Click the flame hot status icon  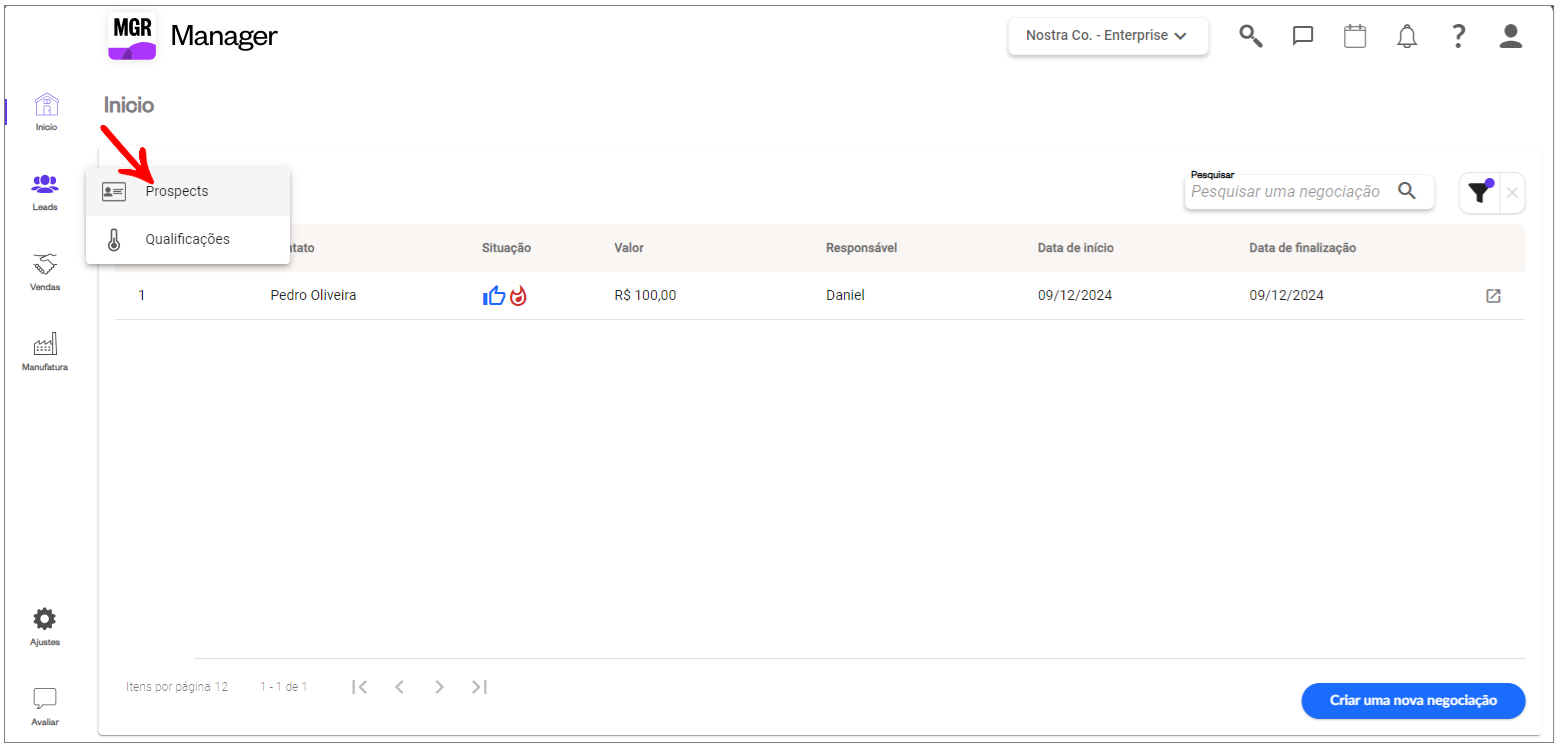pos(518,296)
